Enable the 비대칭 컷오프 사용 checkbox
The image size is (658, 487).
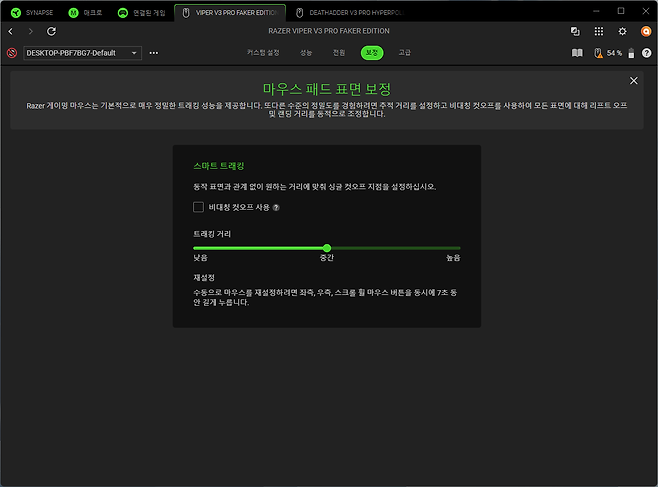pos(199,207)
